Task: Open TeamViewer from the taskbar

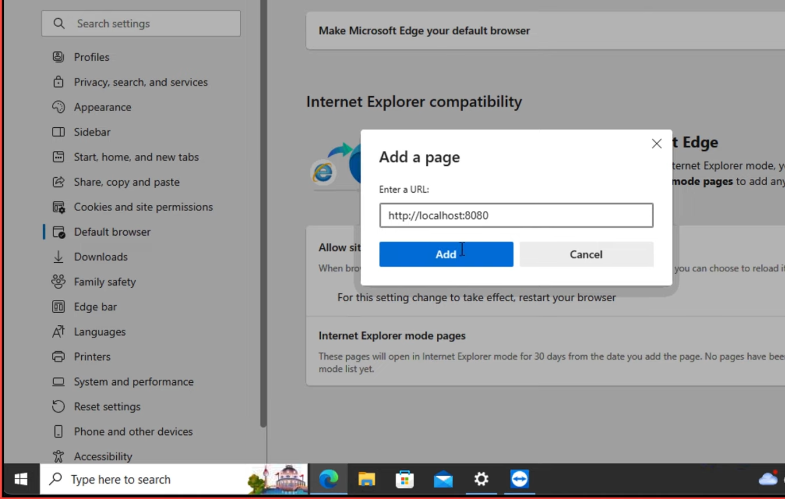Action: coord(520,479)
